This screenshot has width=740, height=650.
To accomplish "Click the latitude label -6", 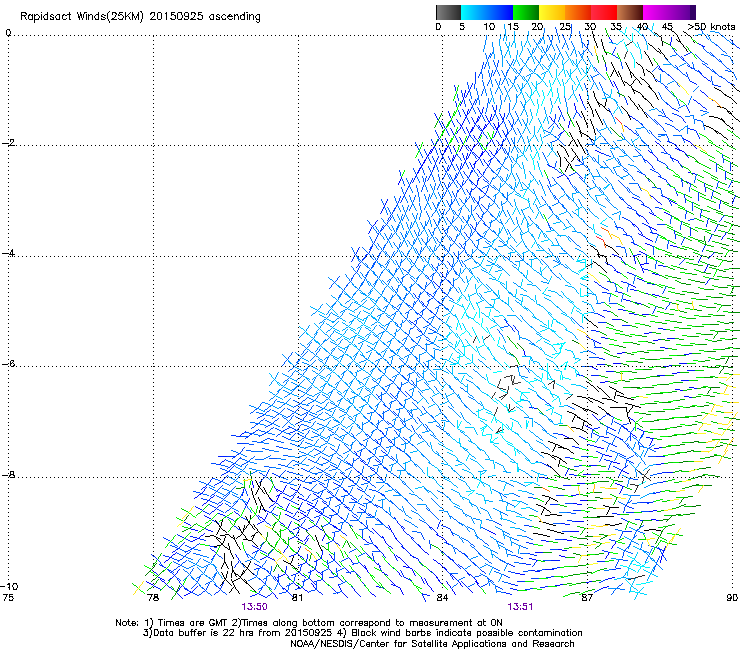I will coord(8,364).
